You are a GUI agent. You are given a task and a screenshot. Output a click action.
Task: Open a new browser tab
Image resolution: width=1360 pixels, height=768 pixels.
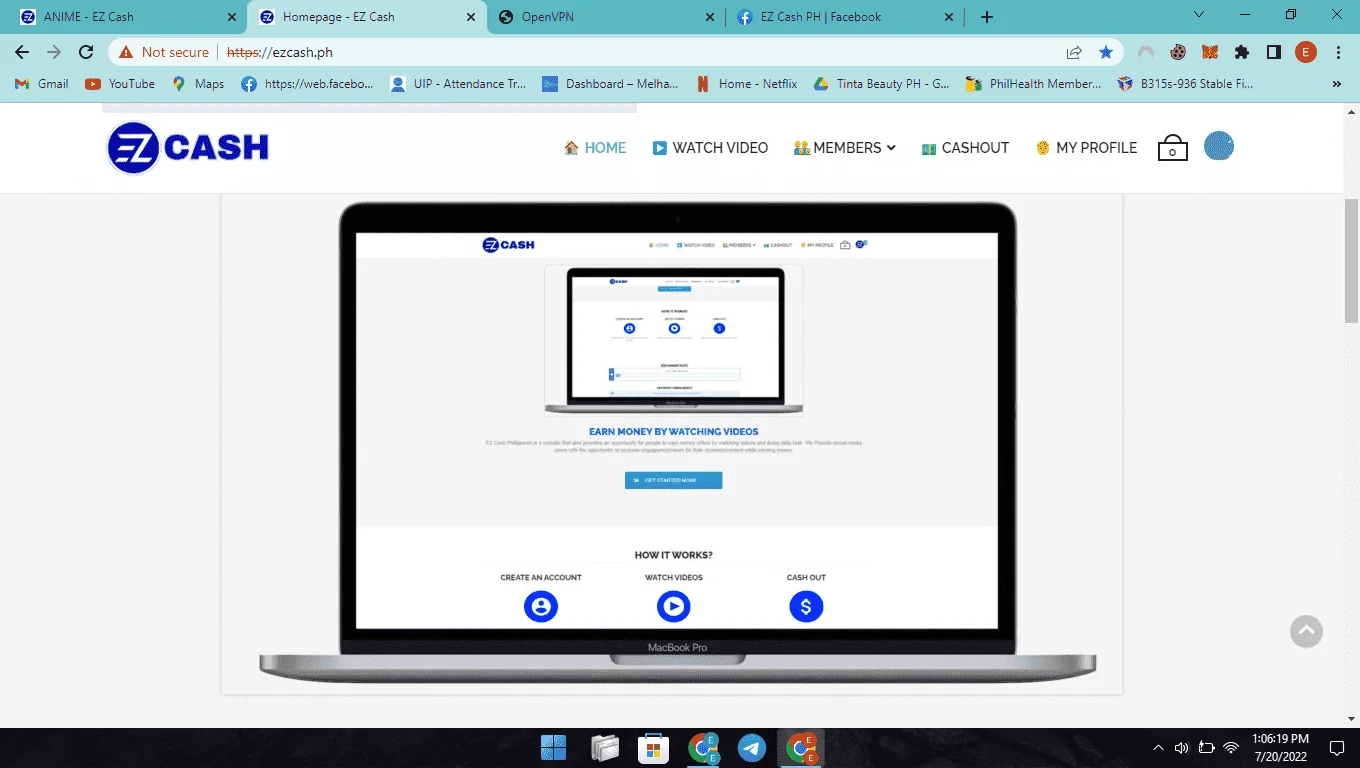click(x=987, y=17)
